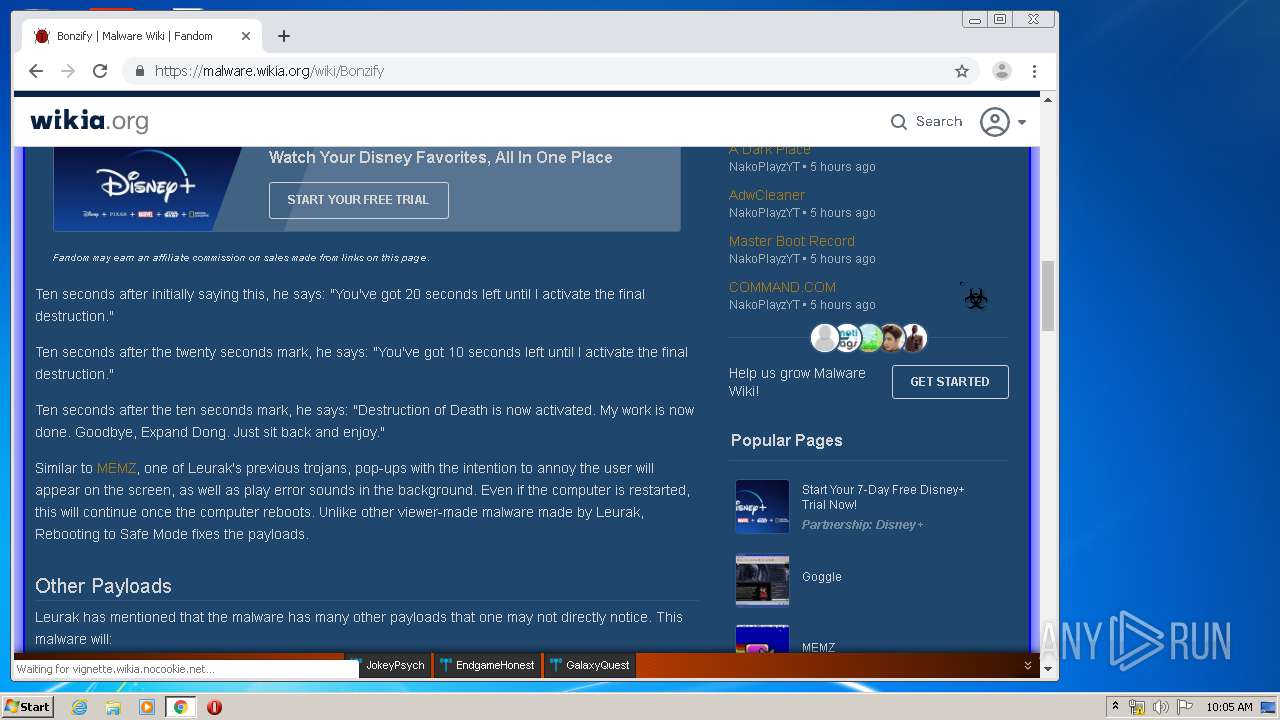The height and width of the screenshot is (720, 1280).
Task: Expand the account dropdown arrow
Action: click(x=1022, y=122)
